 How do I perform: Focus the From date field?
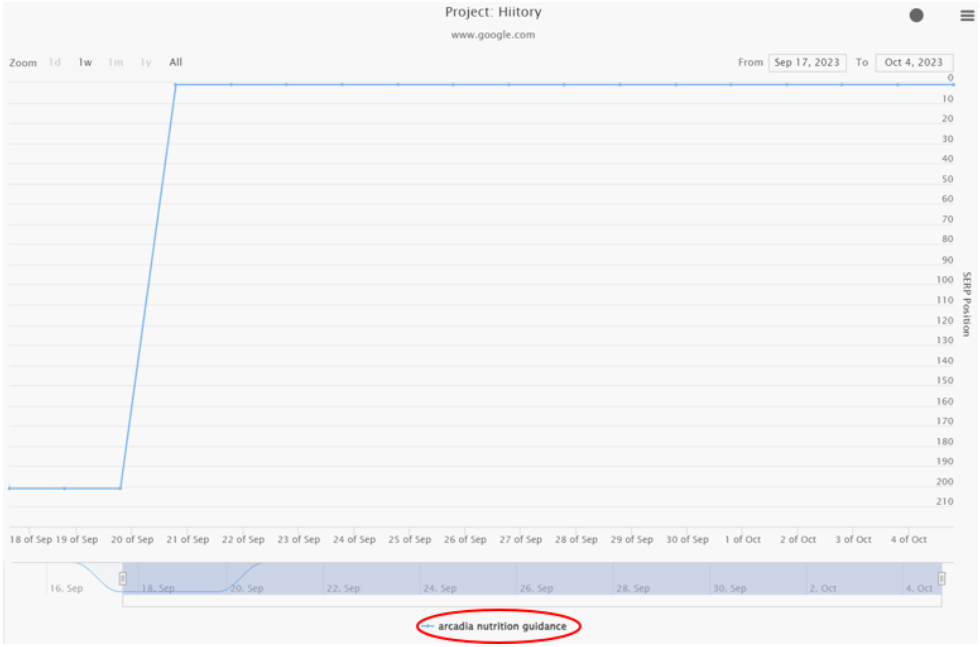point(807,62)
